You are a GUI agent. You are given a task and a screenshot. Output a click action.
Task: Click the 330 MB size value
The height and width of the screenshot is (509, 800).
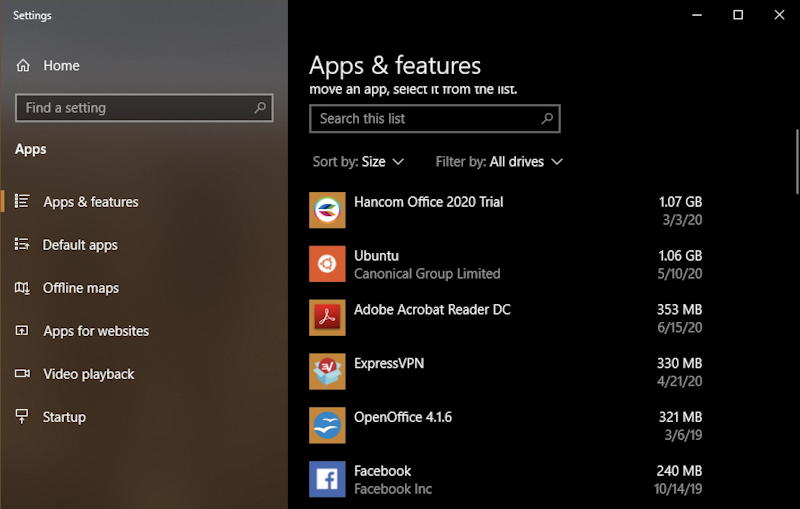pos(679,363)
